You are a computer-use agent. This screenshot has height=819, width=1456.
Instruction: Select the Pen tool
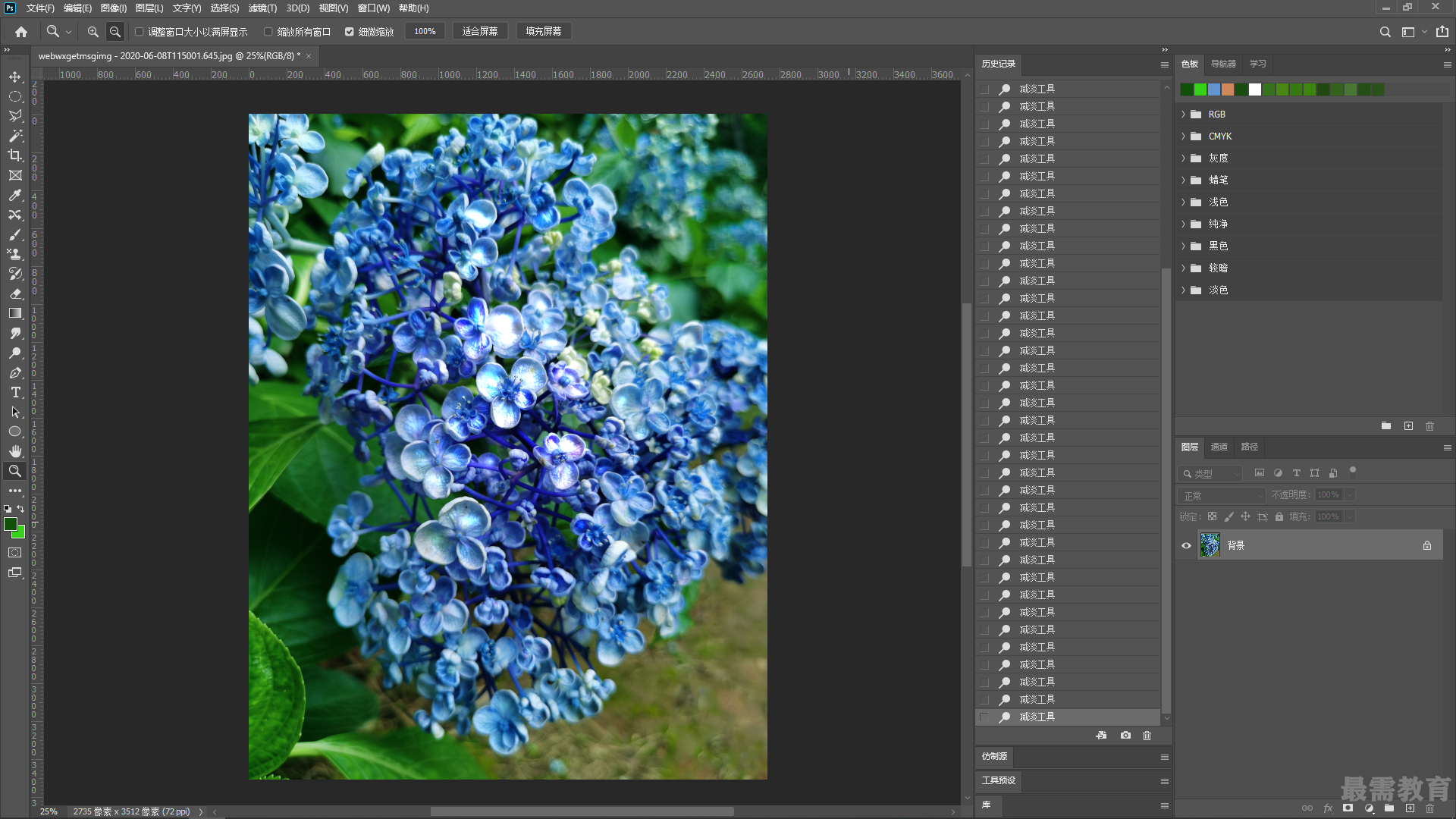coord(15,372)
